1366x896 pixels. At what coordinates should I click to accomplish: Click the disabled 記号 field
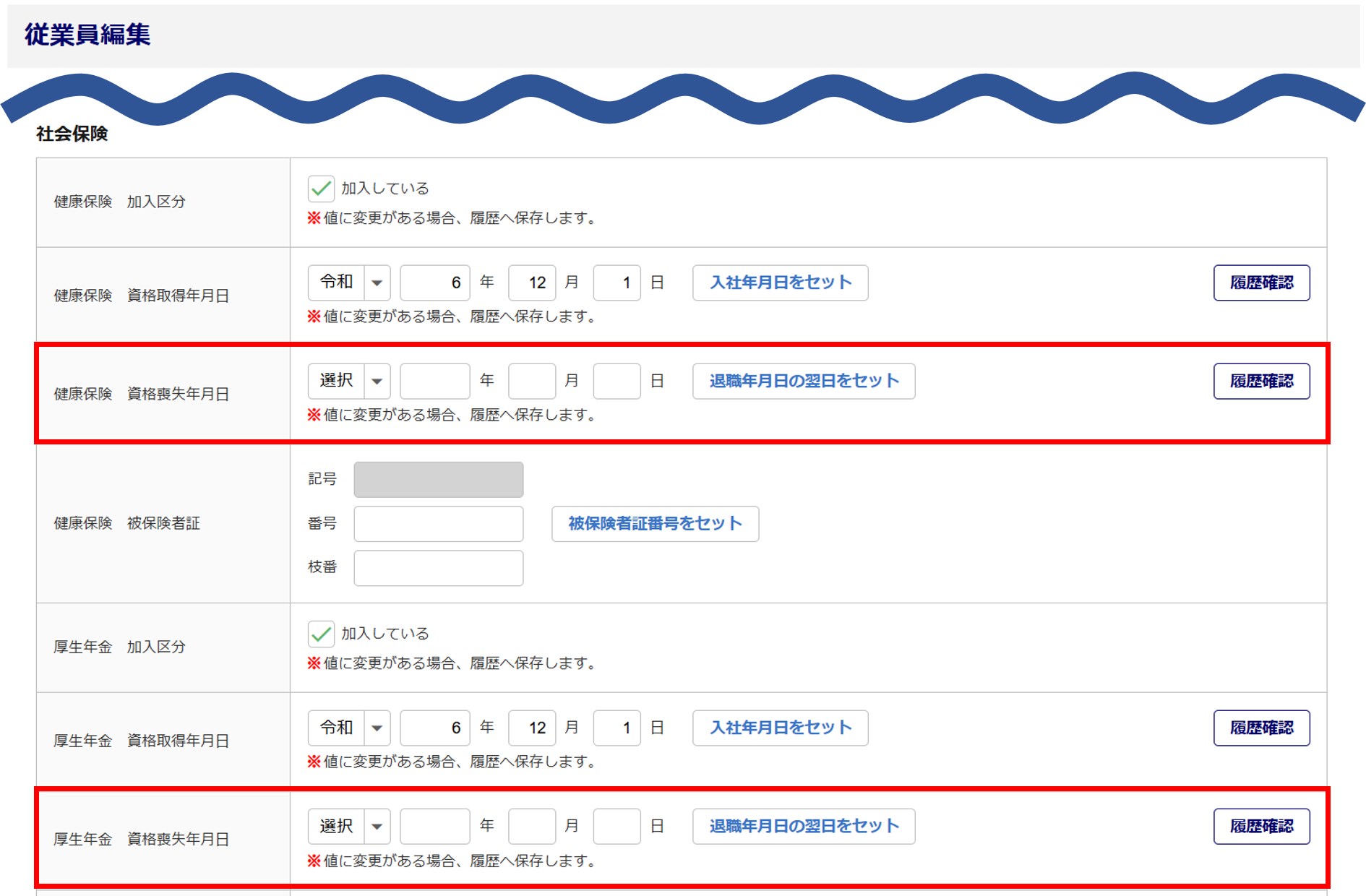click(x=439, y=479)
